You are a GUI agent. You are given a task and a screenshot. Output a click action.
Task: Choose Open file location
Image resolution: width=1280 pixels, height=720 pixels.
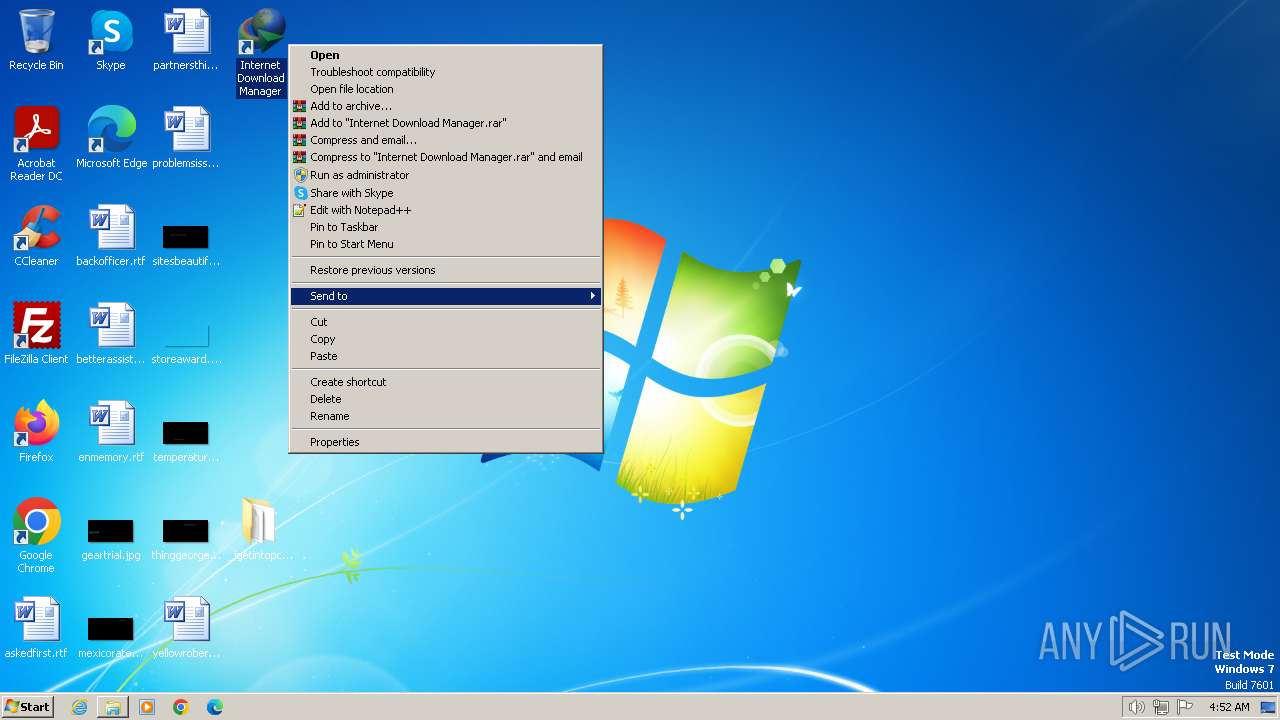pos(446,89)
